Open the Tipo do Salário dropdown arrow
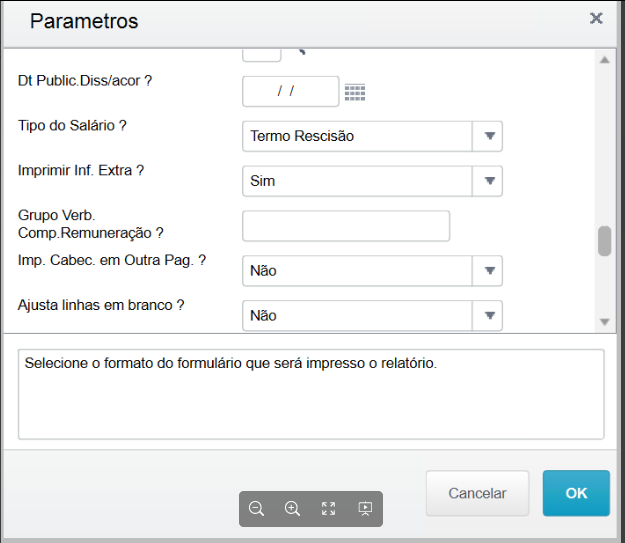The width and height of the screenshot is (625, 543). 489,136
